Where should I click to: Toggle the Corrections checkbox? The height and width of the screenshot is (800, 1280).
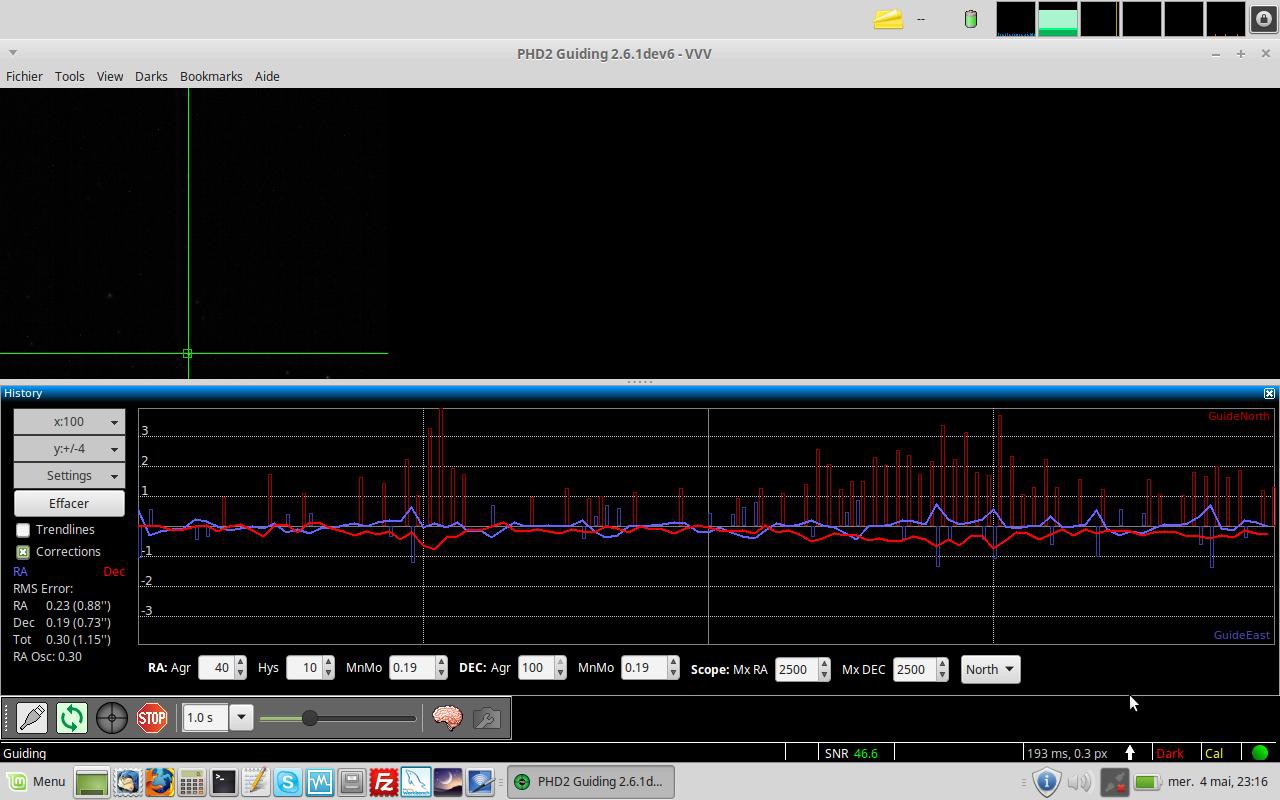click(x=23, y=552)
